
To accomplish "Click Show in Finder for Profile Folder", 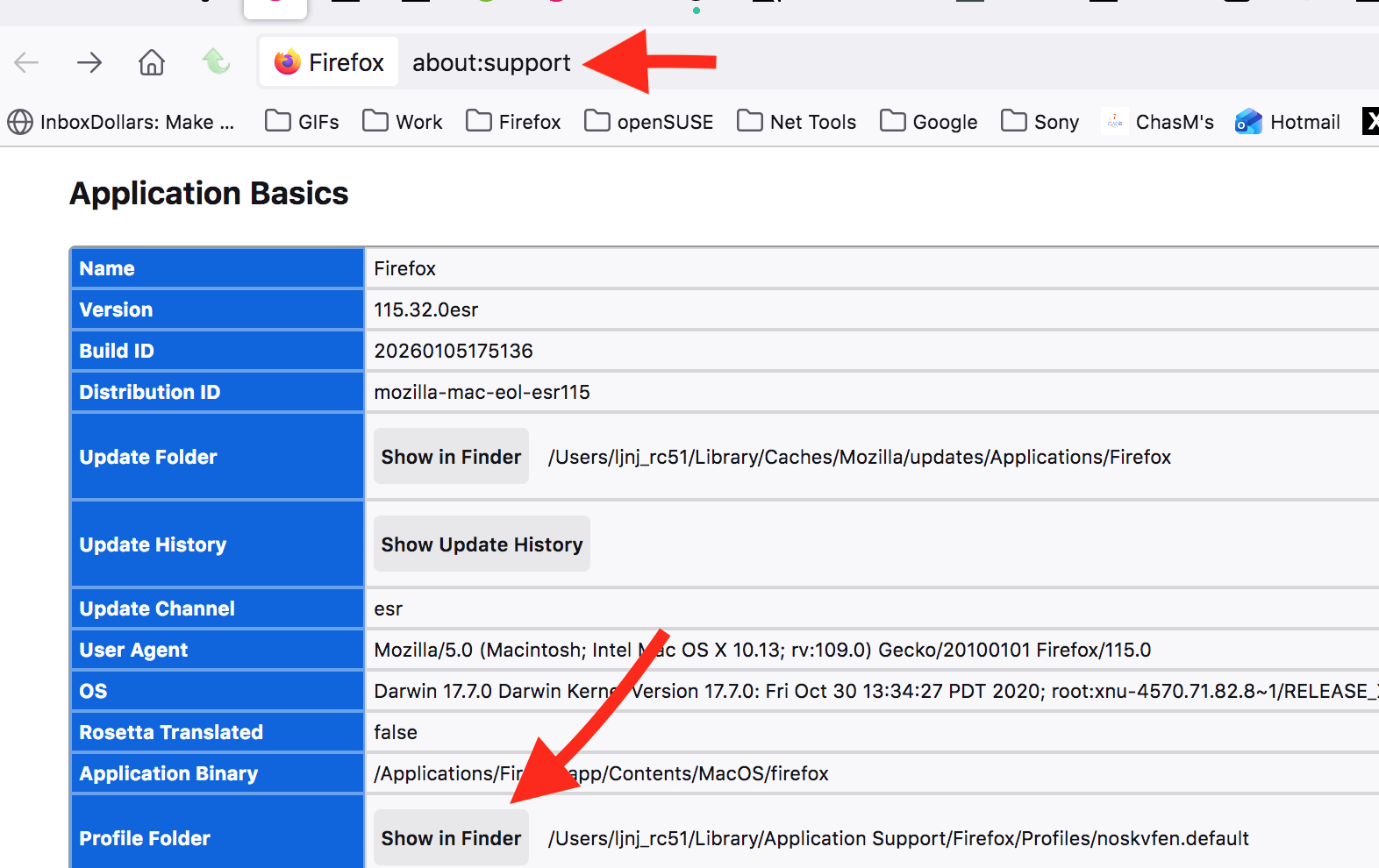I will (x=451, y=838).
